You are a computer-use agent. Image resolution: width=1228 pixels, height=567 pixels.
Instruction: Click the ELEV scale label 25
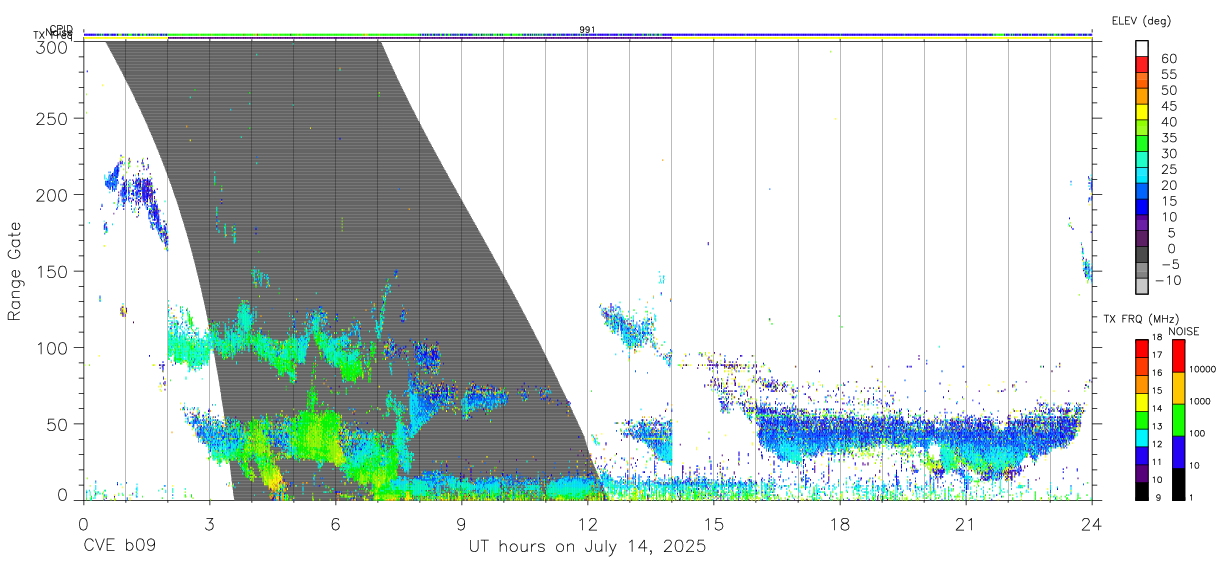point(1169,170)
